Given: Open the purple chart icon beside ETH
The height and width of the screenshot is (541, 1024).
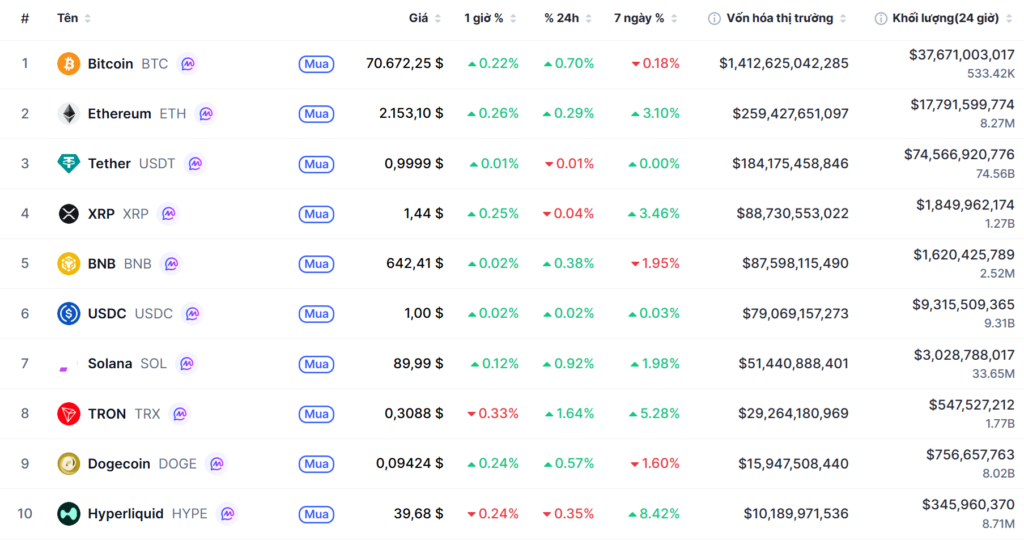Looking at the screenshot, I should pyautogui.click(x=206, y=114).
